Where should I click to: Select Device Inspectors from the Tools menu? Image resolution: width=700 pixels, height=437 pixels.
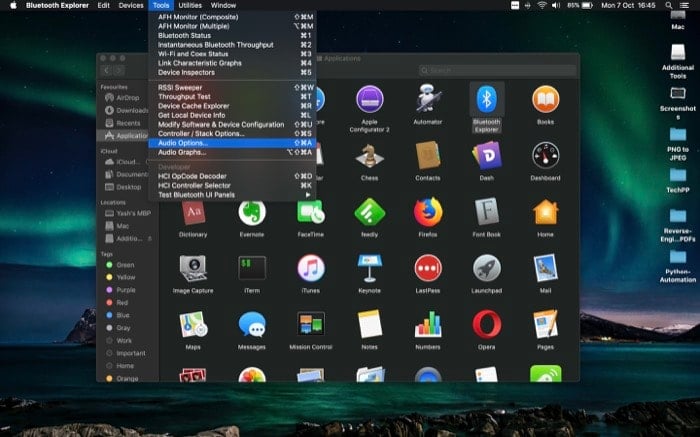(x=232, y=72)
